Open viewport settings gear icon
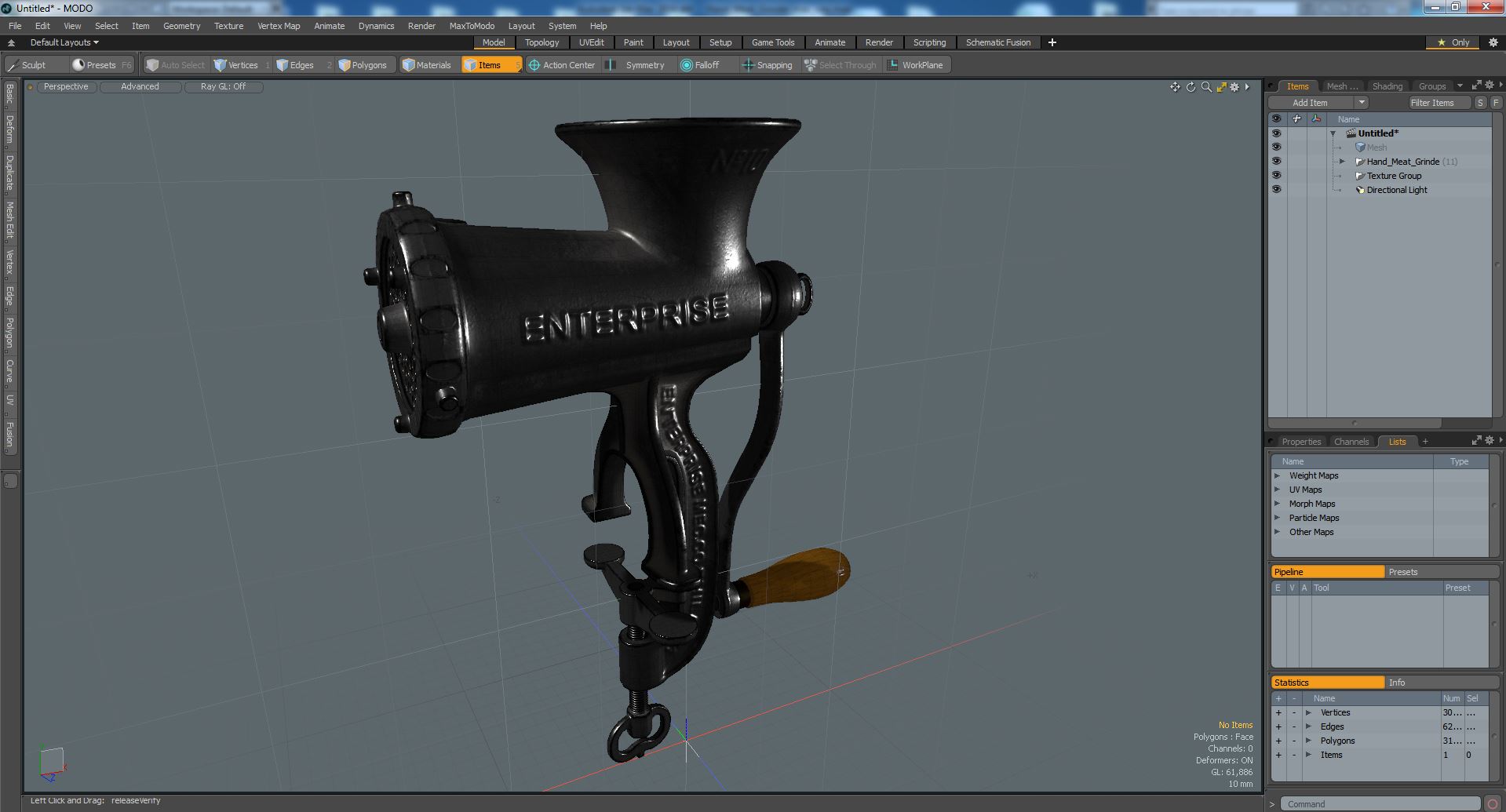 pyautogui.click(x=1234, y=87)
